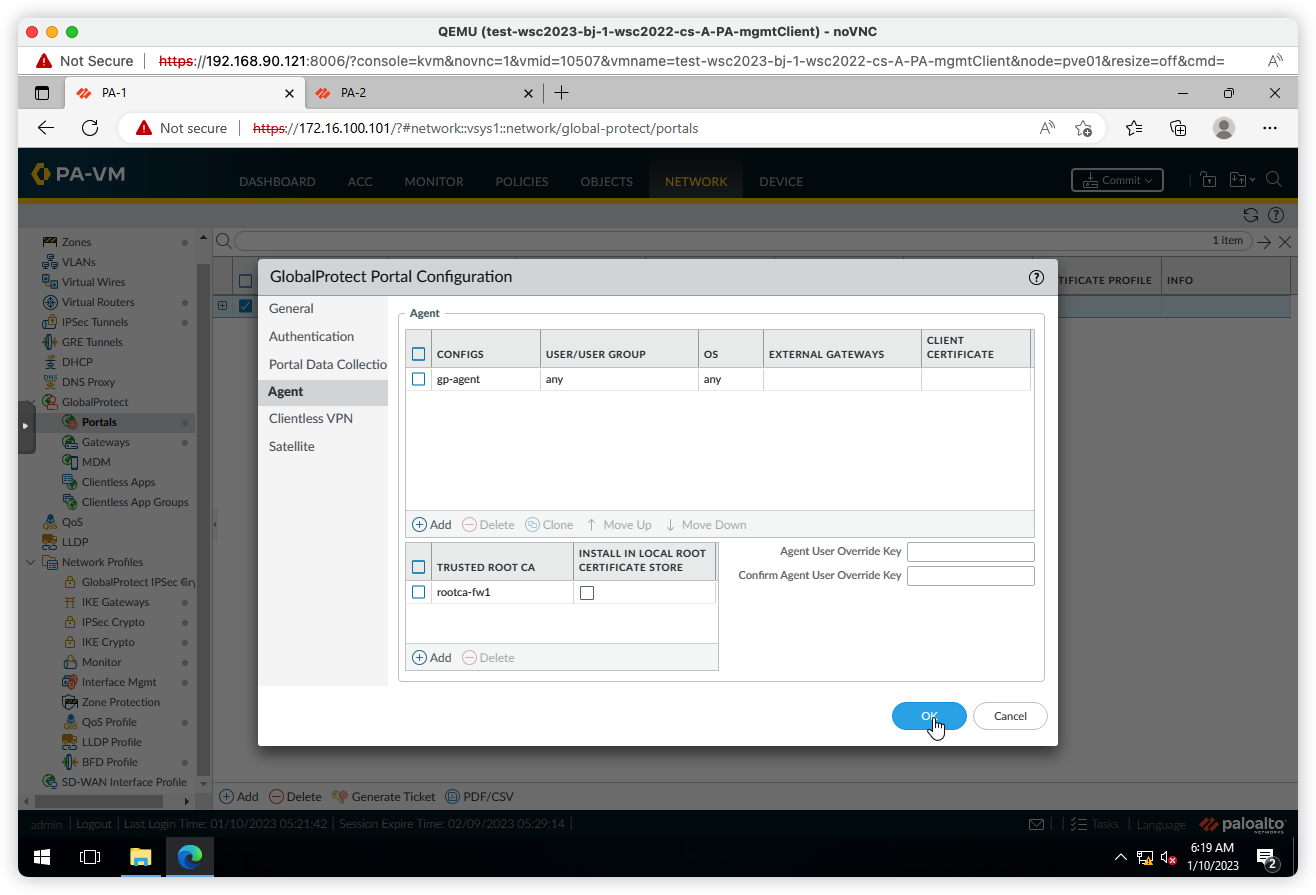Click the browser Favorites star-list icon

[x=1134, y=128]
